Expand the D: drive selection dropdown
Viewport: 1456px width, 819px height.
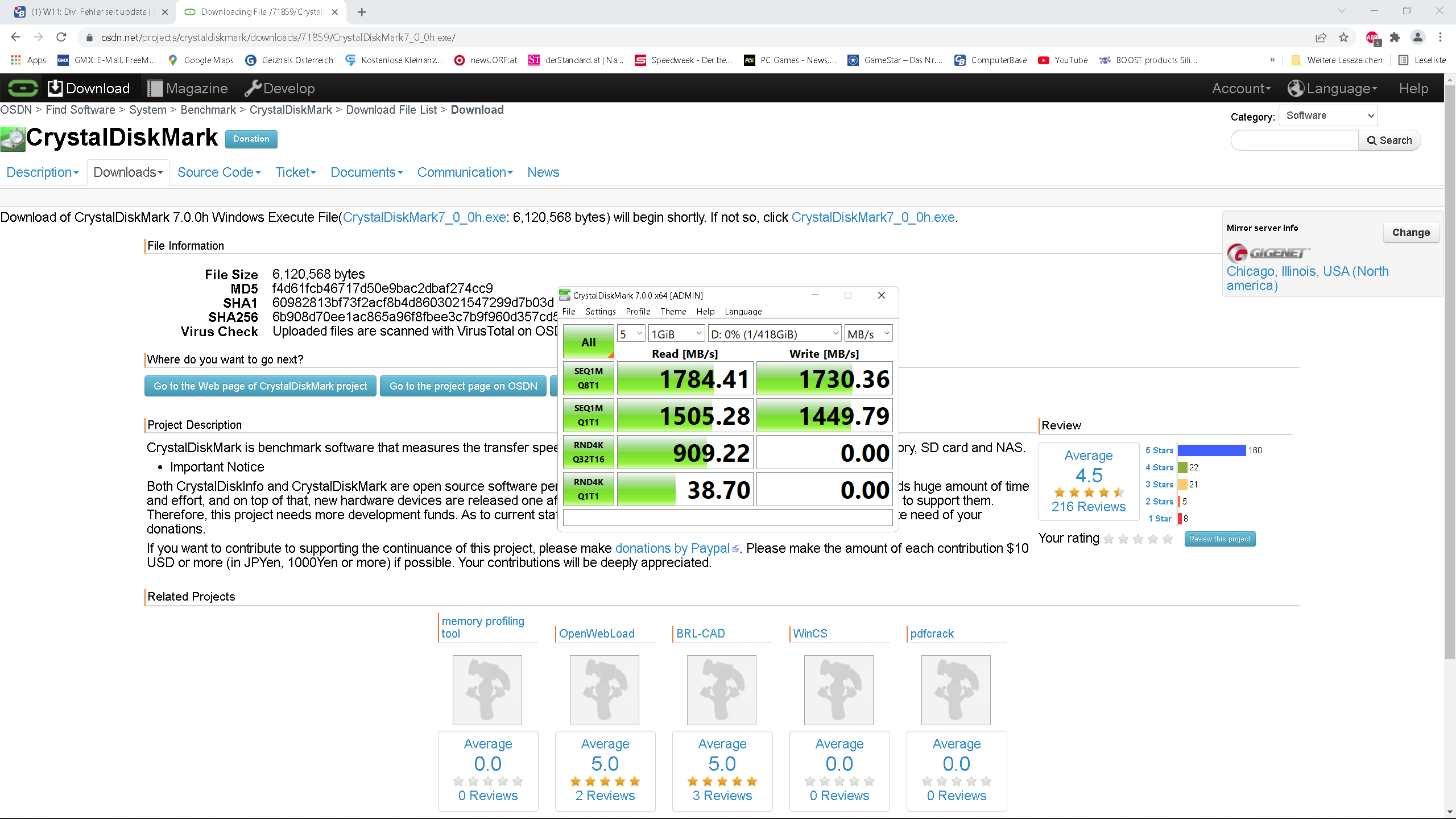click(774, 334)
